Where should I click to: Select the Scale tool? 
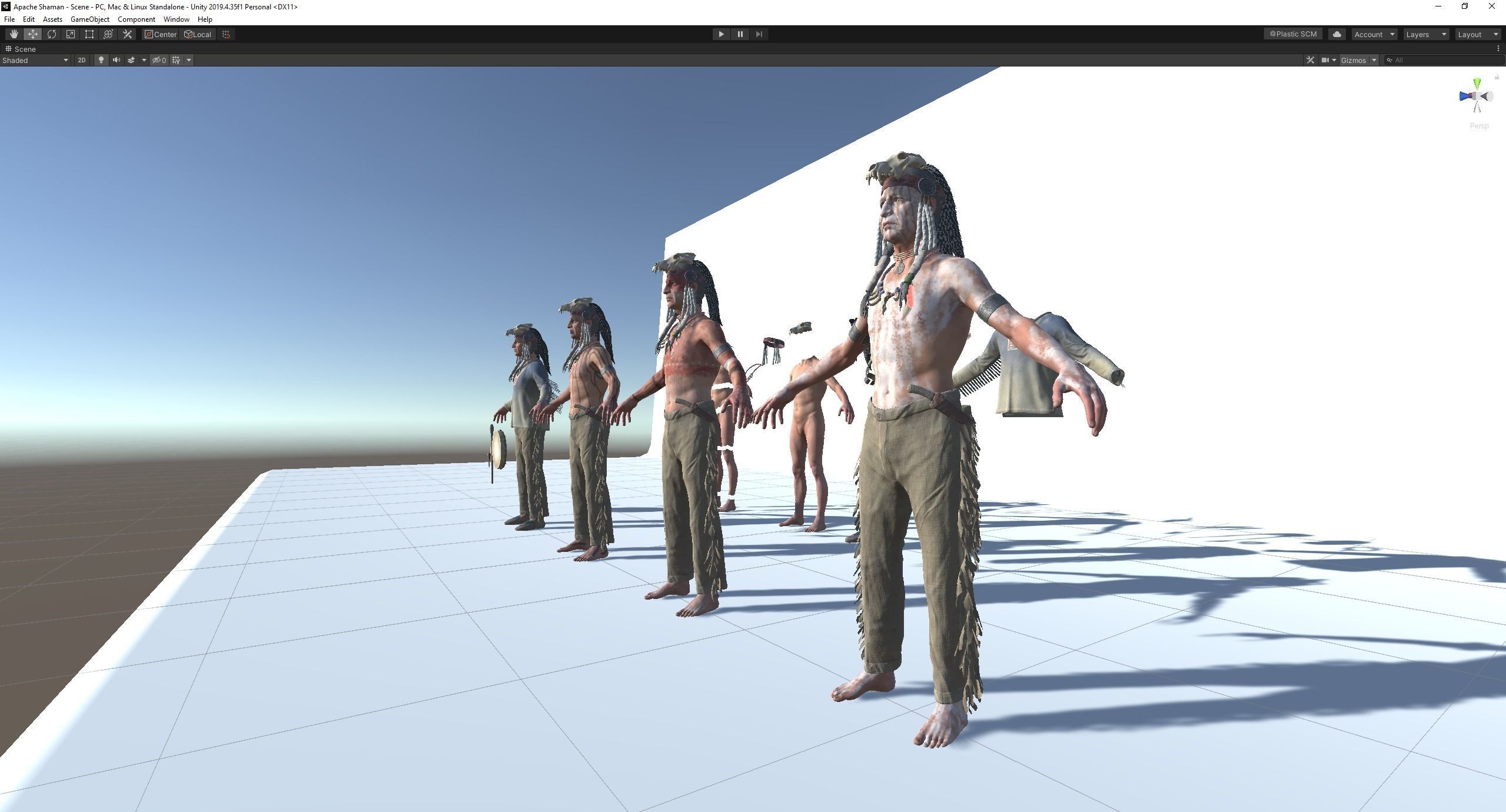pos(71,34)
